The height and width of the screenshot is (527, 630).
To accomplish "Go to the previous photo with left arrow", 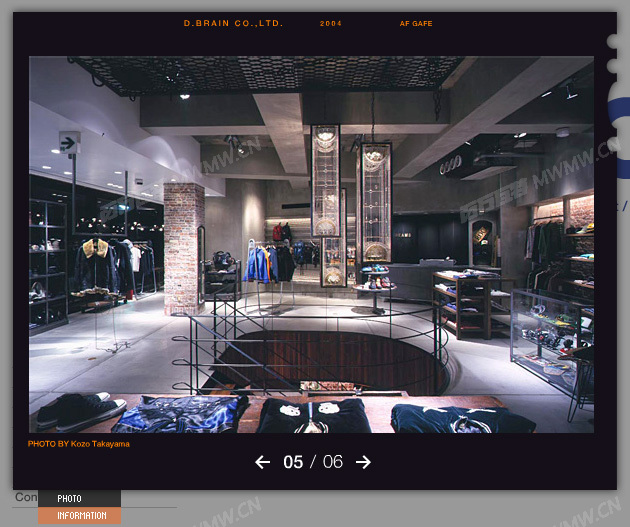I will pos(262,462).
